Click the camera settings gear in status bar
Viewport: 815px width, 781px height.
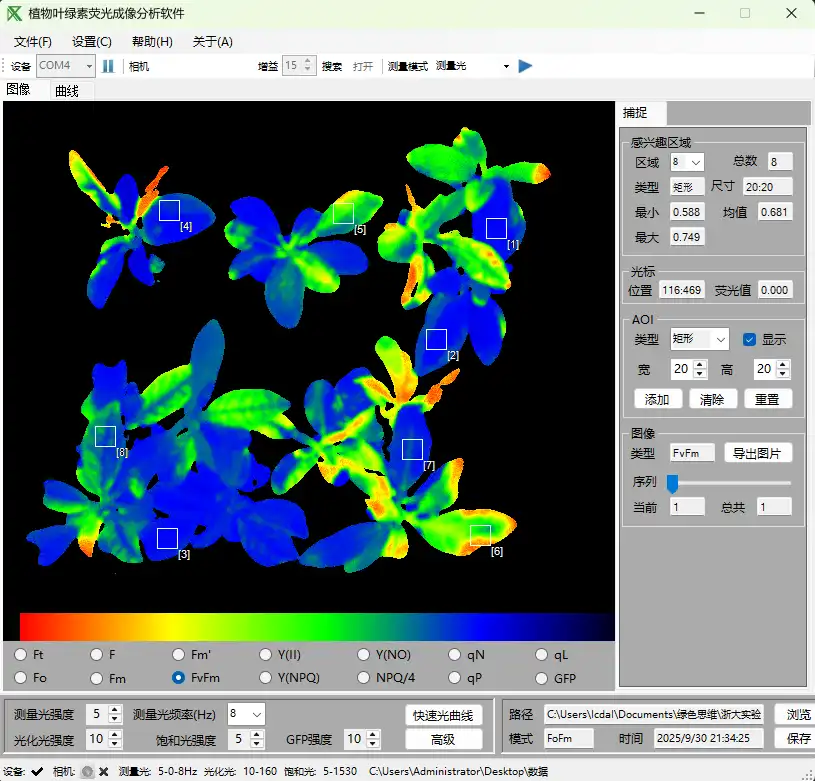(x=88, y=771)
